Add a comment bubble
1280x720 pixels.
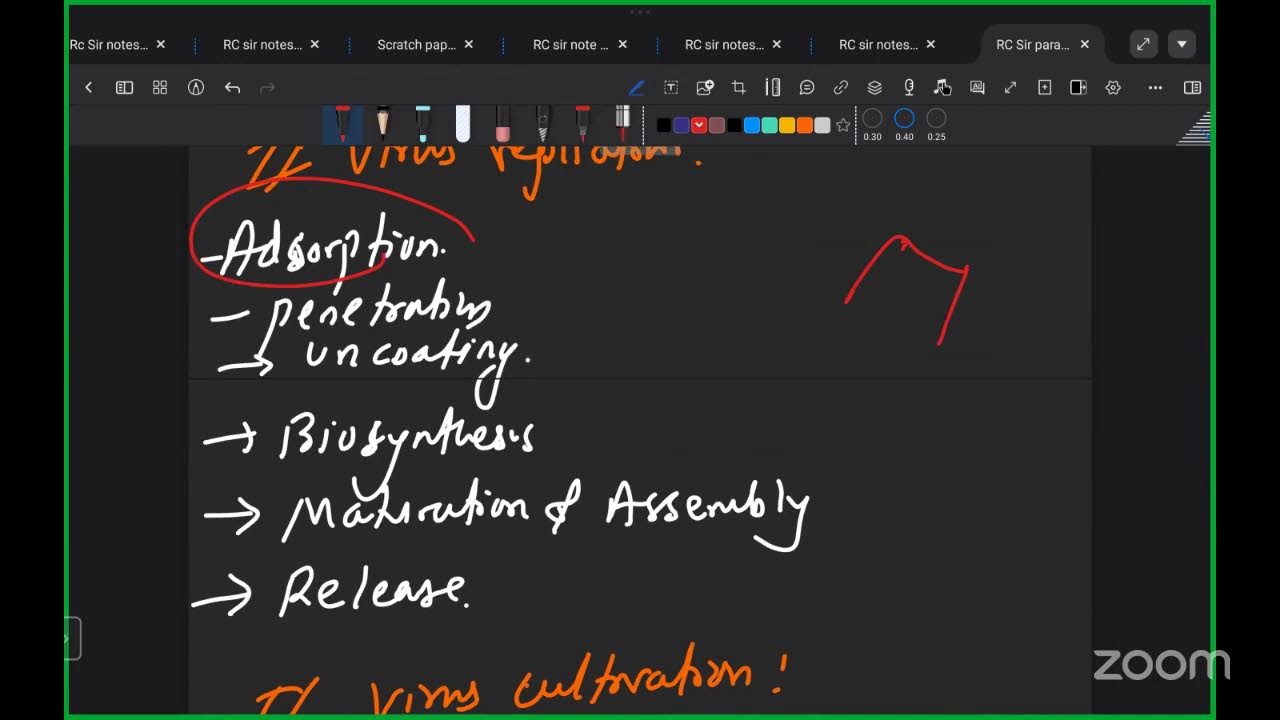(x=807, y=88)
